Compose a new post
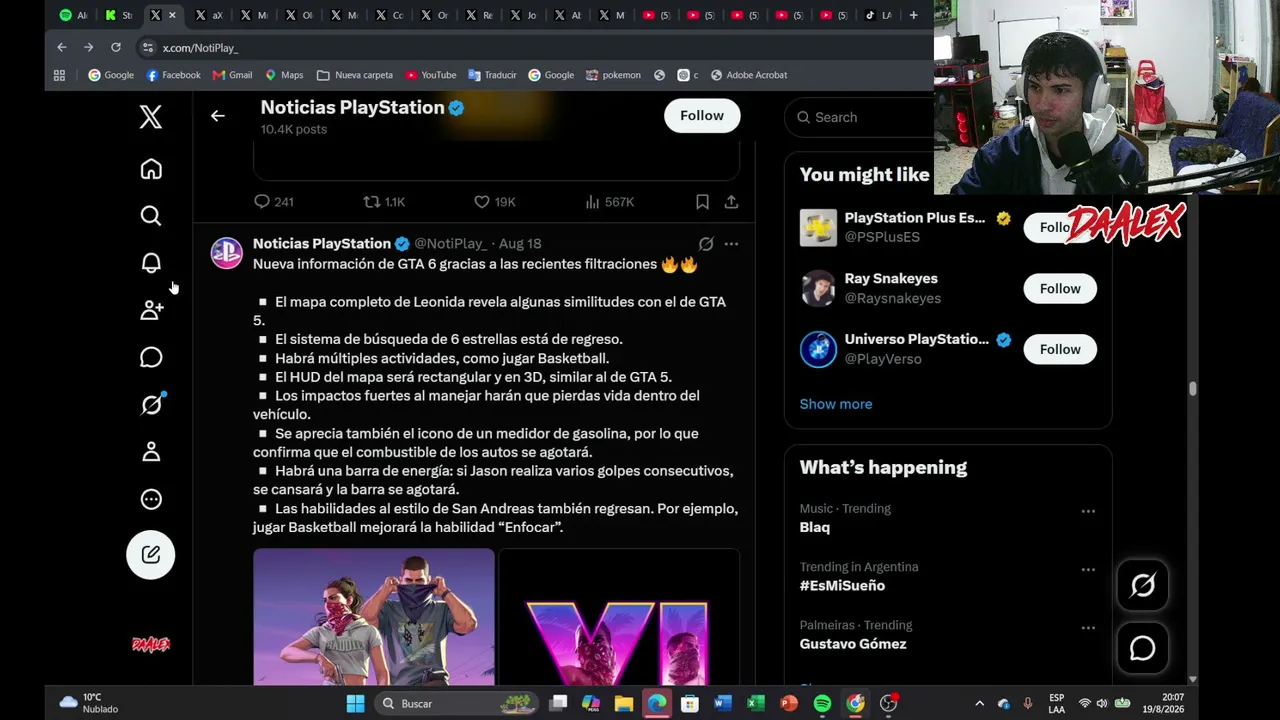The image size is (1280, 720). (x=151, y=555)
